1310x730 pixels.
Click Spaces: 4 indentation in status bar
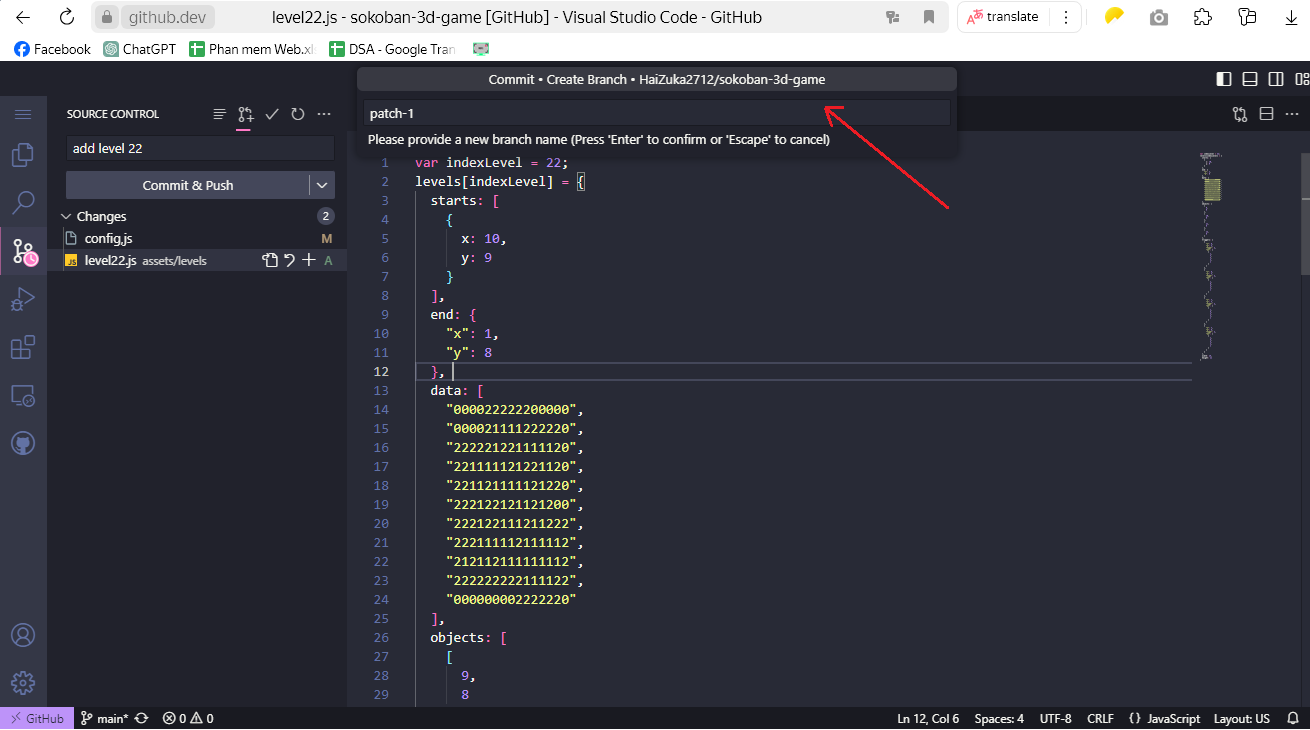pyautogui.click(x=999, y=718)
